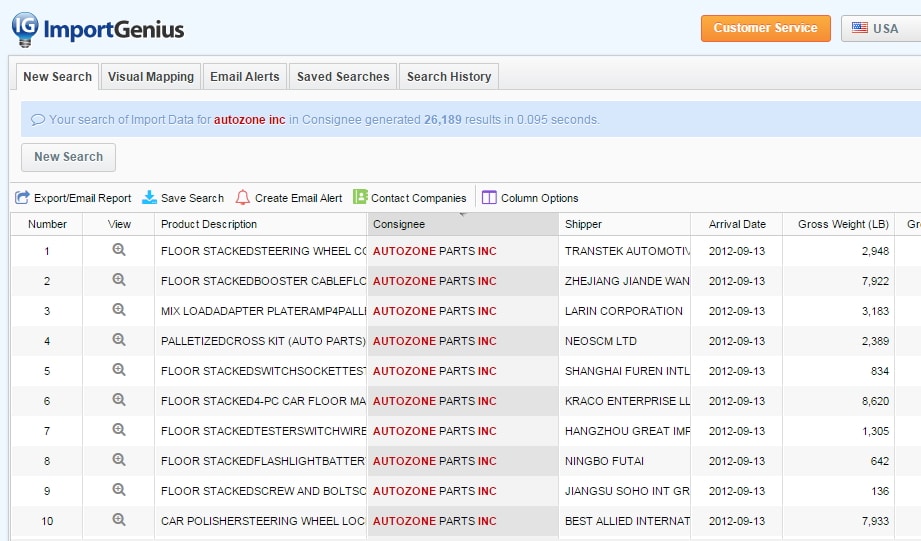Sort by the Consignee column header
921x541 pixels.
tap(463, 224)
